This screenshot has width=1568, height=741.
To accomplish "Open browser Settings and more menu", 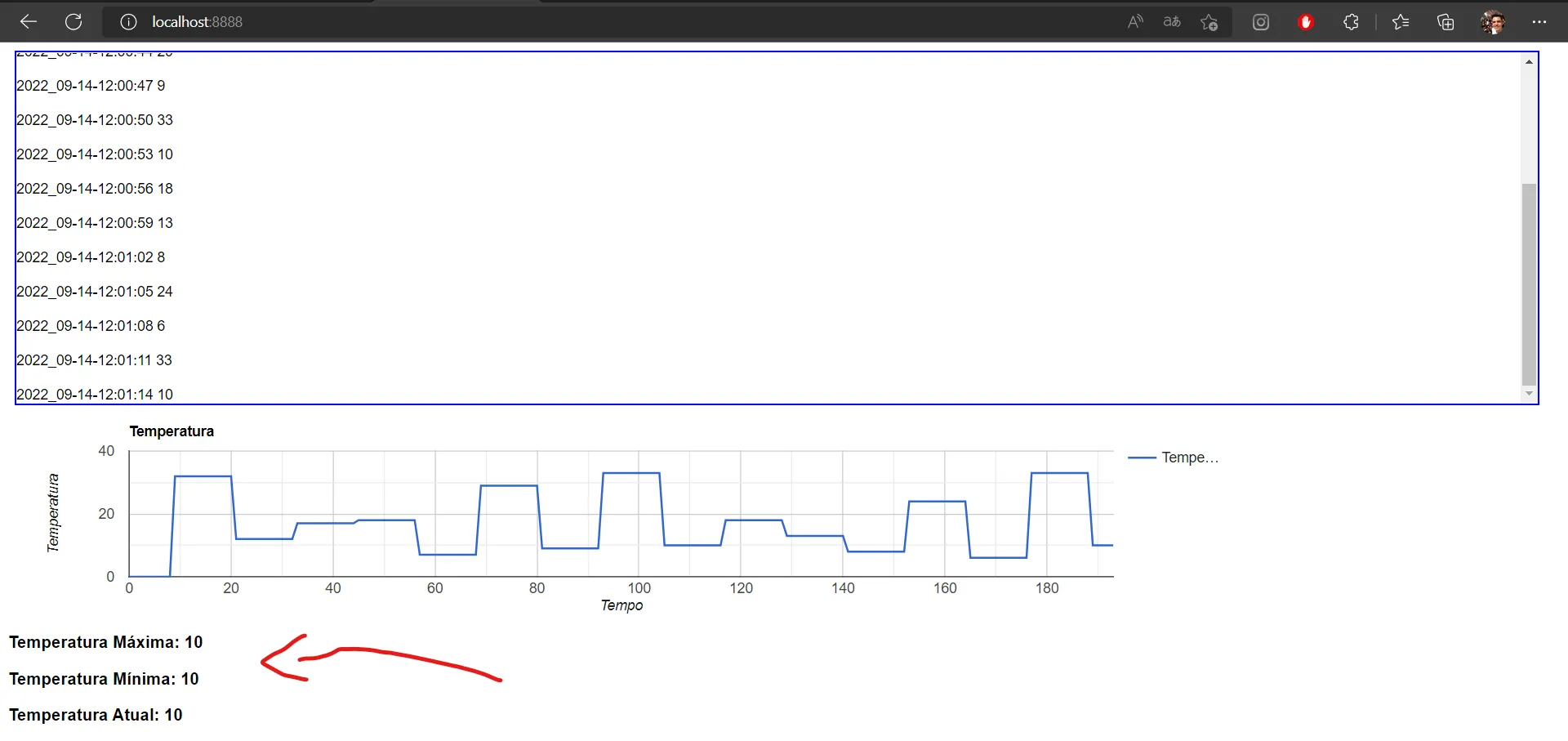I will point(1539,22).
